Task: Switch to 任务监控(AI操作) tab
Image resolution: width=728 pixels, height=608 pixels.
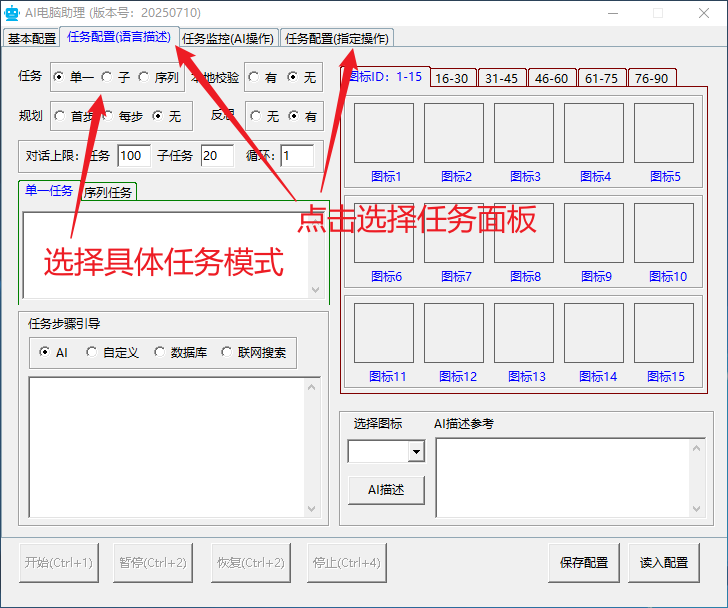Action: [x=227, y=38]
